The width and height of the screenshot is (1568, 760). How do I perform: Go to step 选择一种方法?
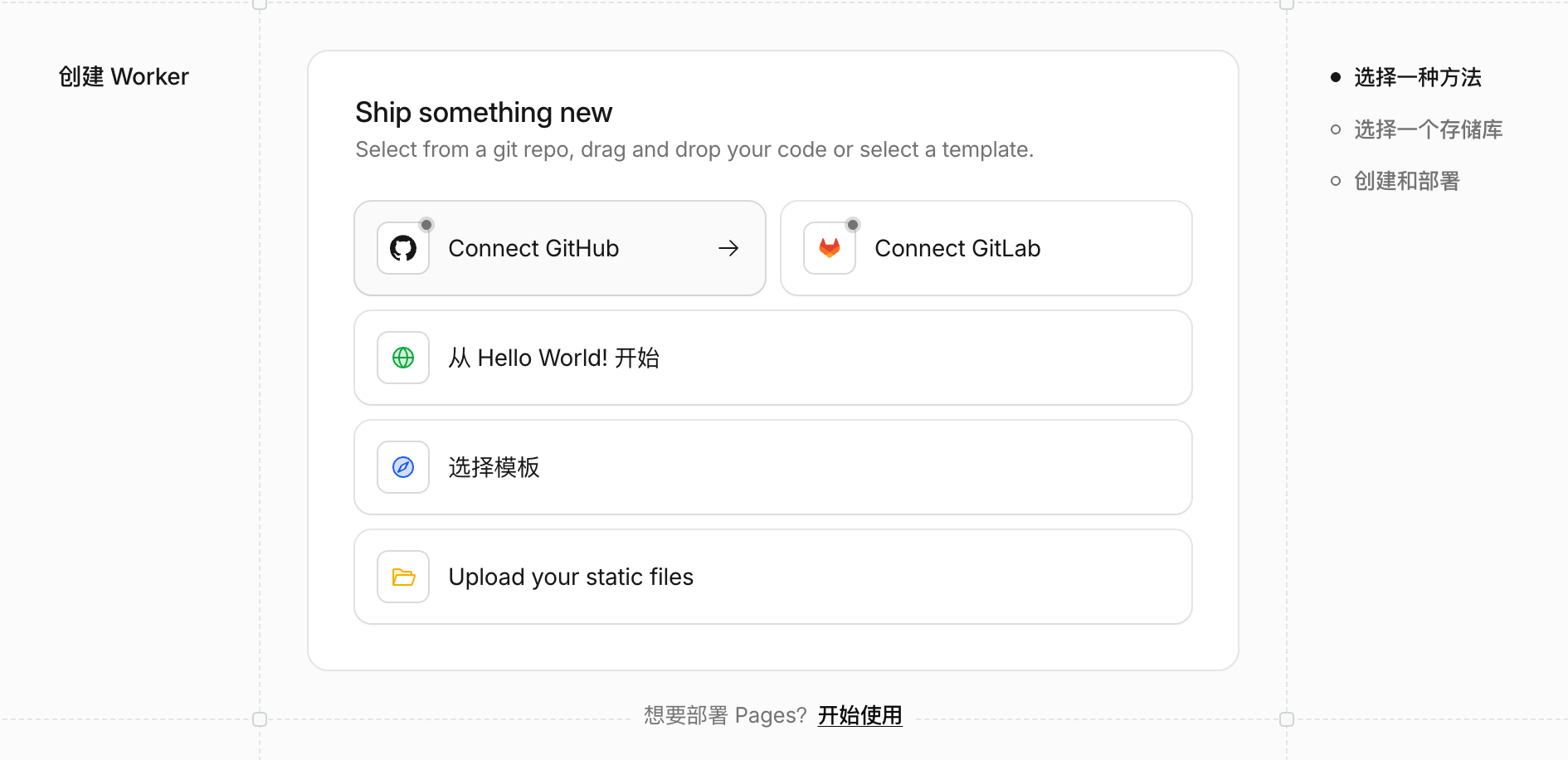click(x=1418, y=77)
